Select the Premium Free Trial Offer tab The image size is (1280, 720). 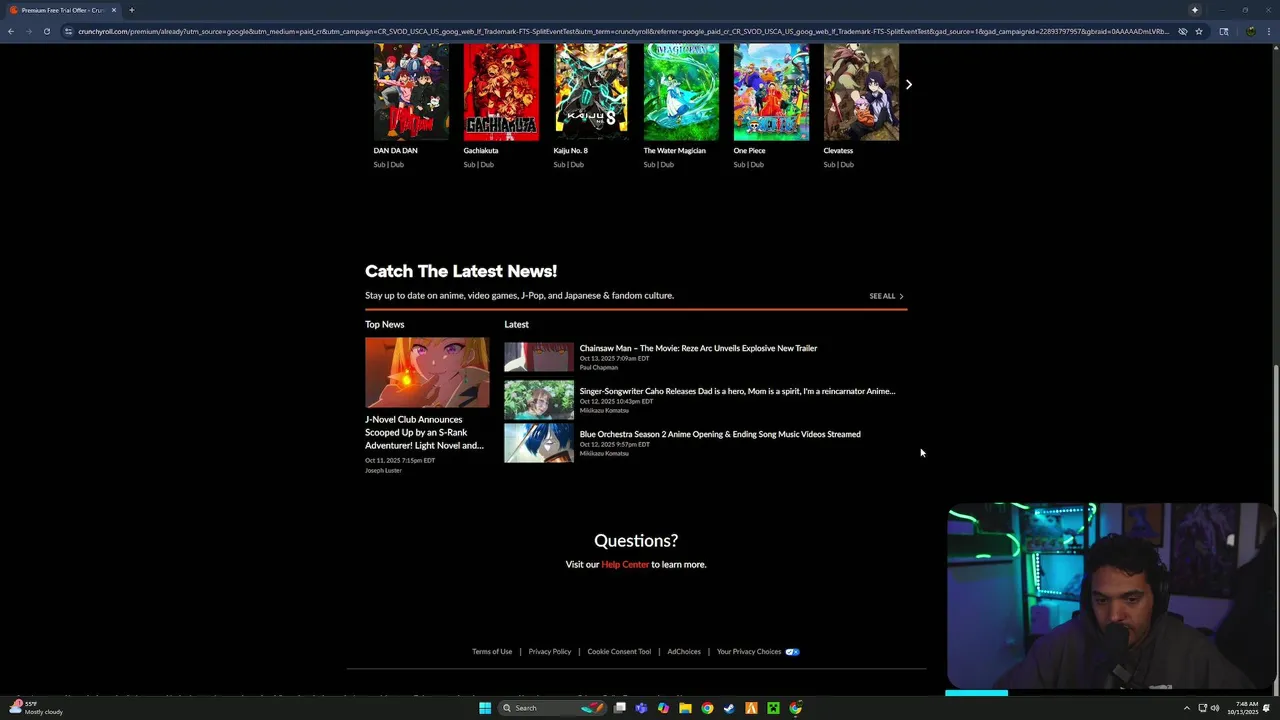coord(63,10)
